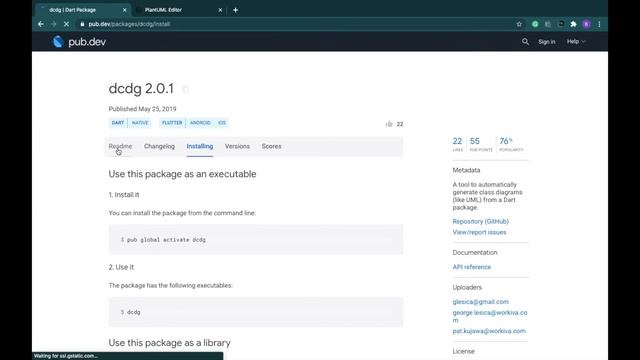Image resolution: width=640 pixels, height=360 pixels.
Task: Click the 'pub global activate dcdg' code block
Action: click(256, 240)
